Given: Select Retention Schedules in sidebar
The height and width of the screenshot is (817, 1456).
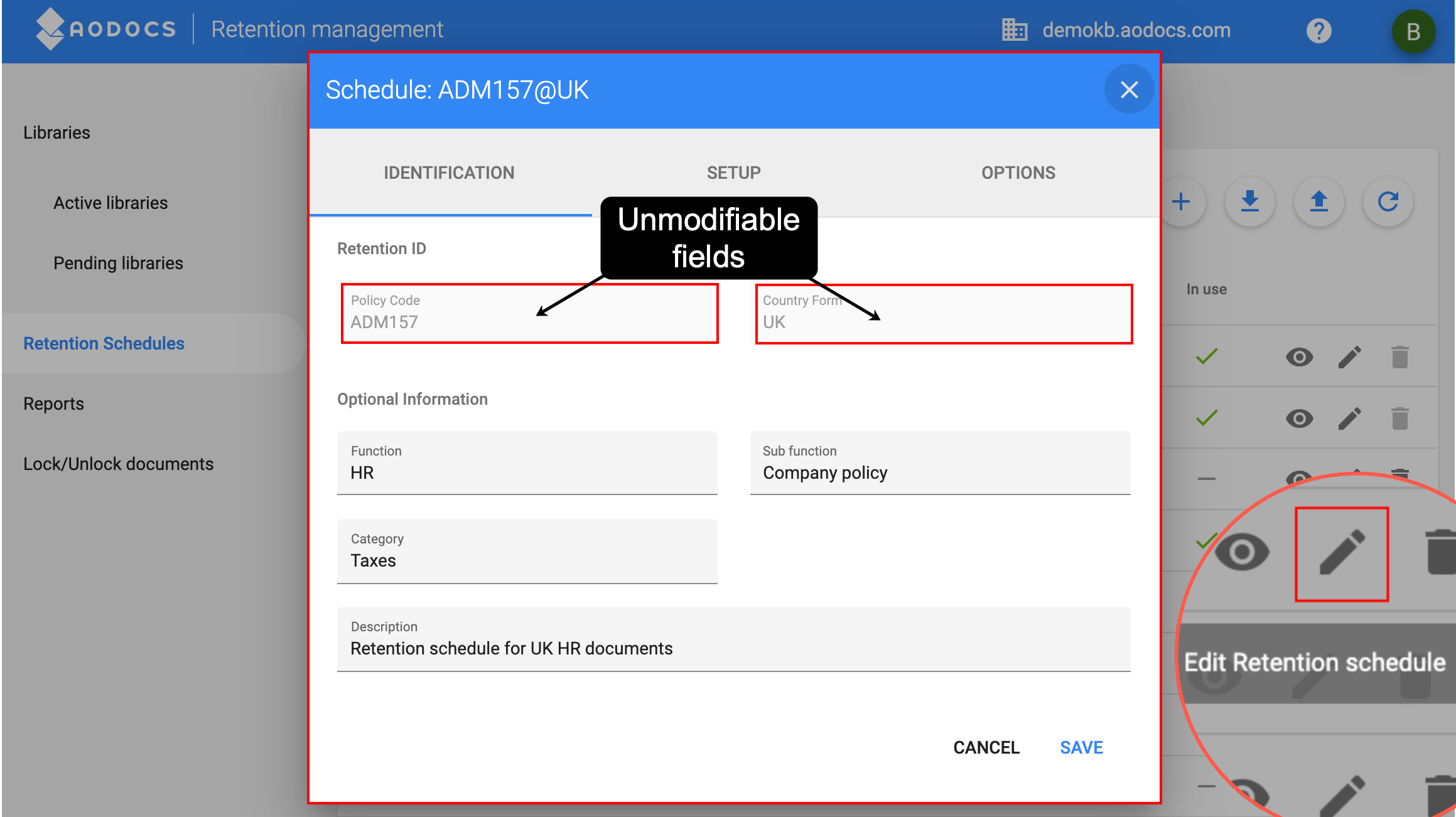Looking at the screenshot, I should pos(104,343).
